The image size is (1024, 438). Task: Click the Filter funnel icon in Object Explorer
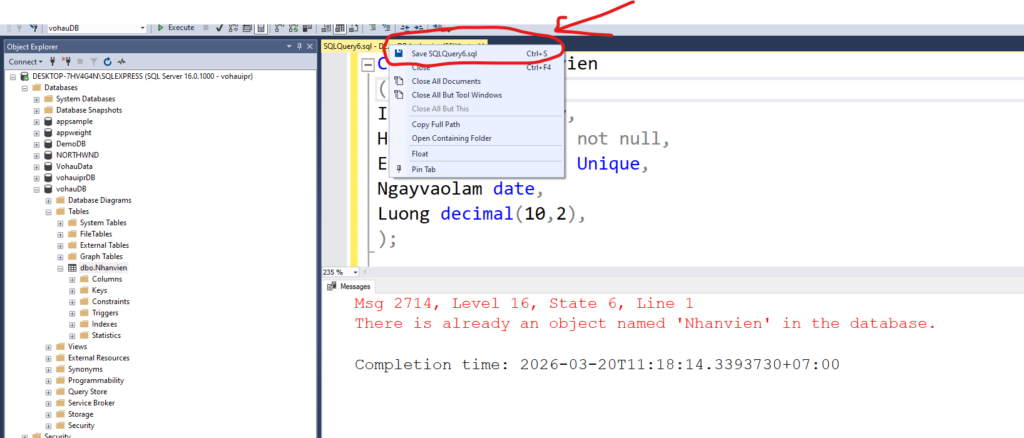click(94, 62)
